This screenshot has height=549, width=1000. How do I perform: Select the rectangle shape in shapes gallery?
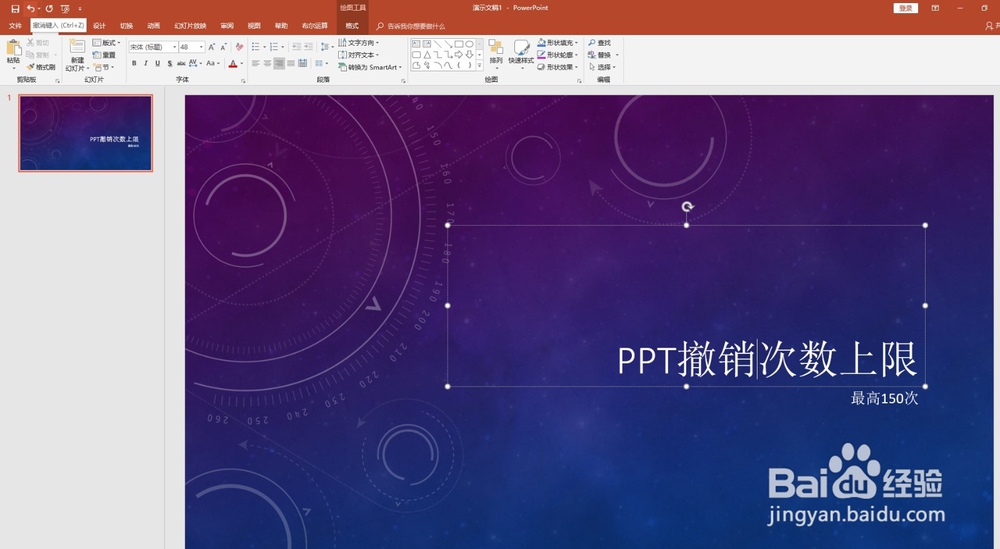tap(459, 44)
